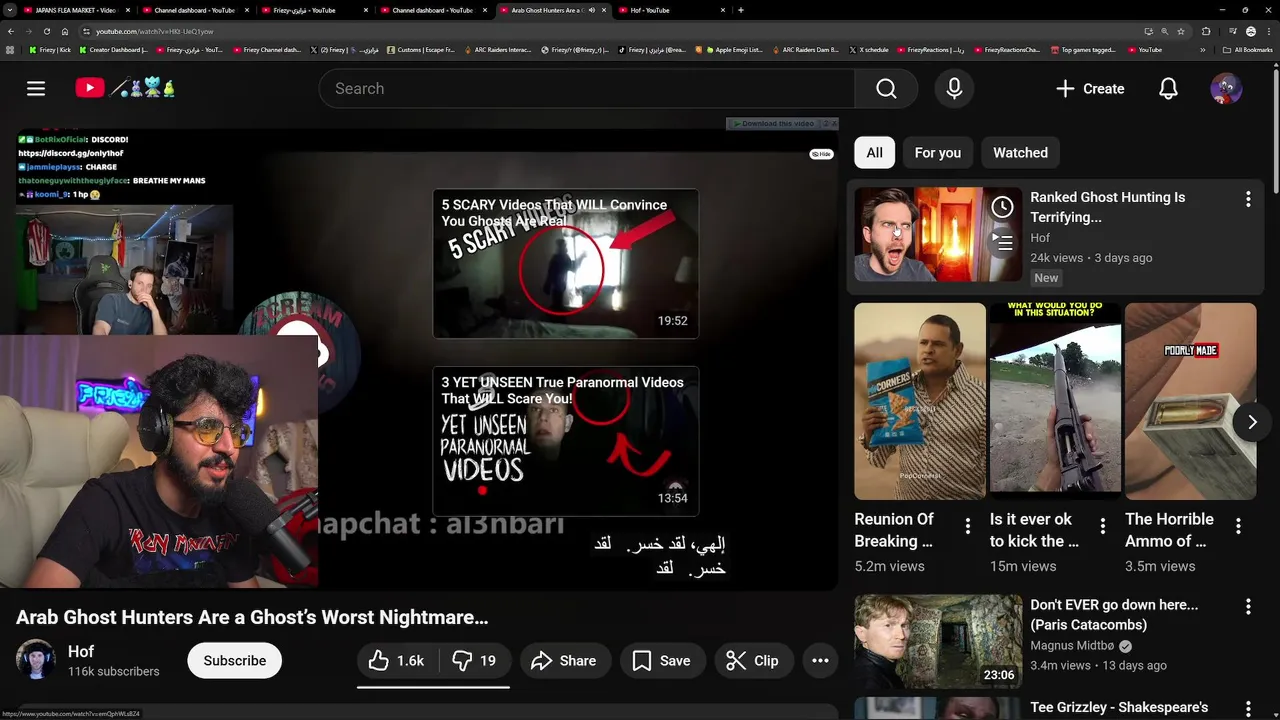Show next shorts with right arrow
The image size is (1280, 720).
click(1251, 422)
